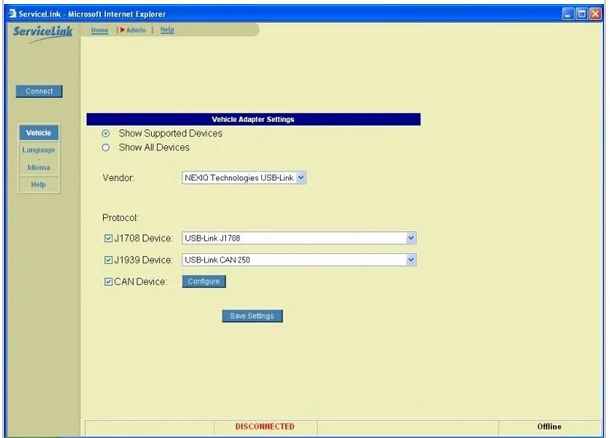Click the Save Settings button
The image size is (610, 438).
(252, 316)
